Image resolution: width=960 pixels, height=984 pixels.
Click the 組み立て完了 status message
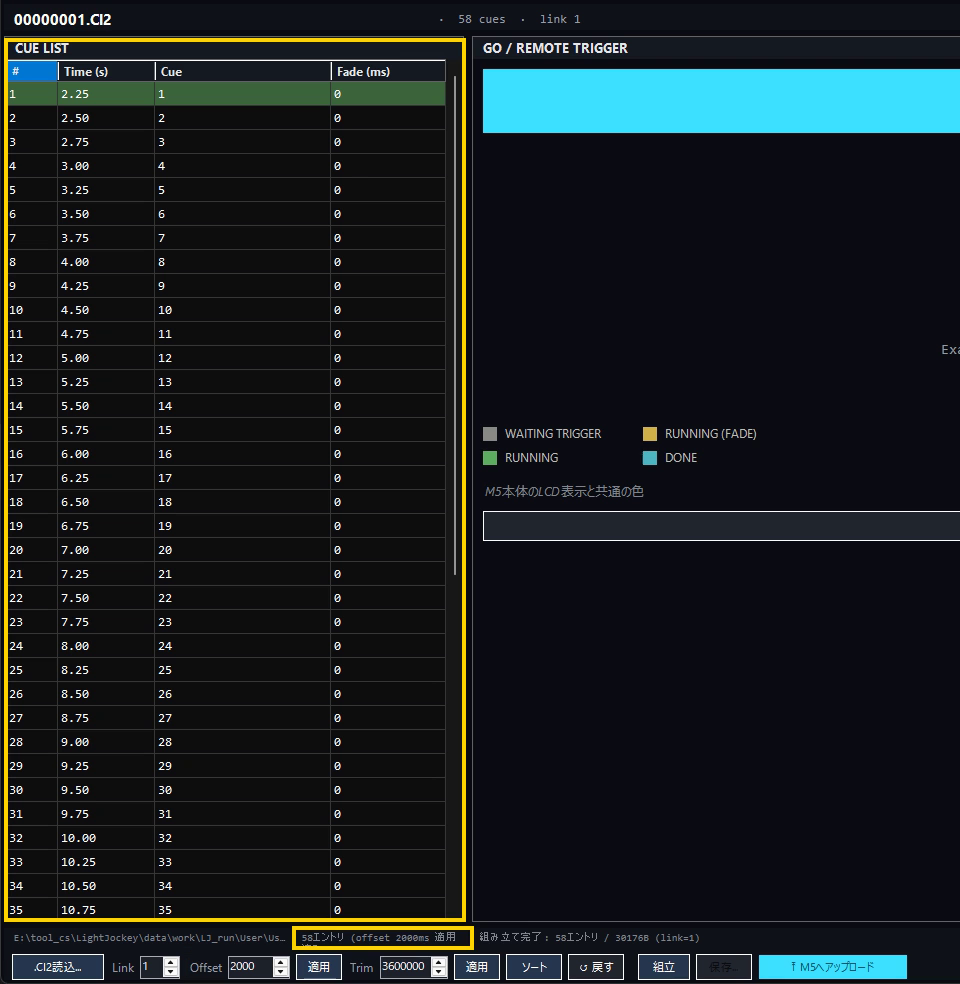click(x=590, y=938)
